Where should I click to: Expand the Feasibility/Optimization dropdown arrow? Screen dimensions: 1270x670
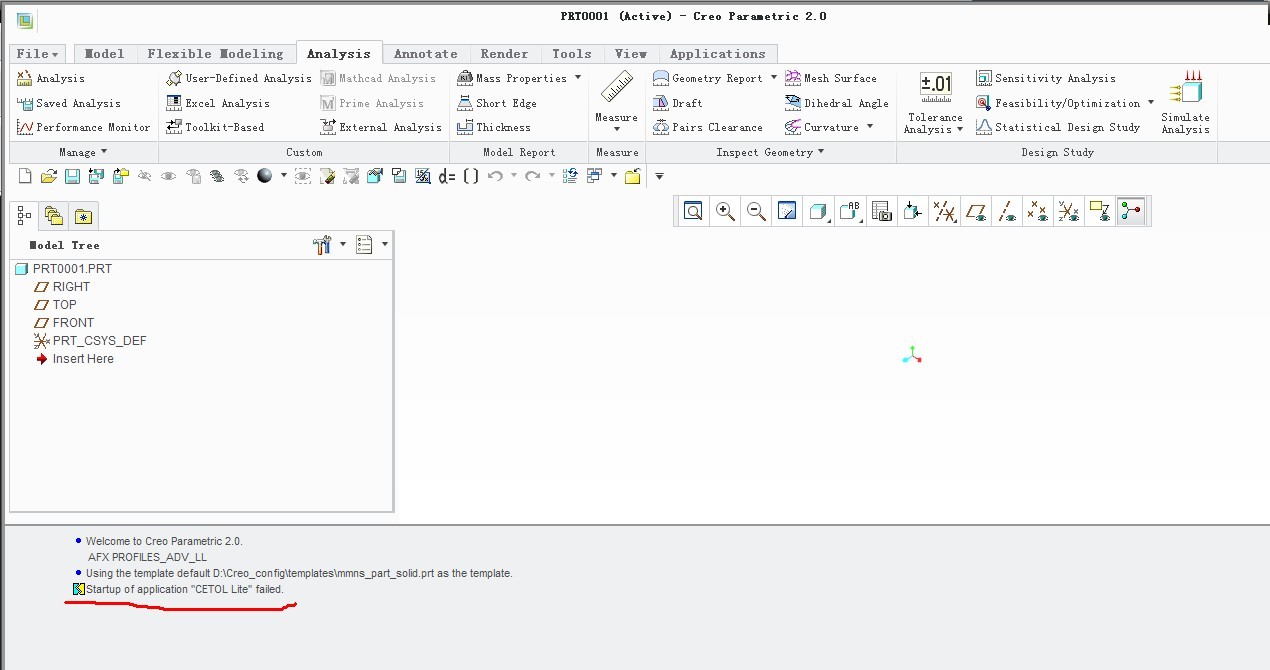[1150, 103]
